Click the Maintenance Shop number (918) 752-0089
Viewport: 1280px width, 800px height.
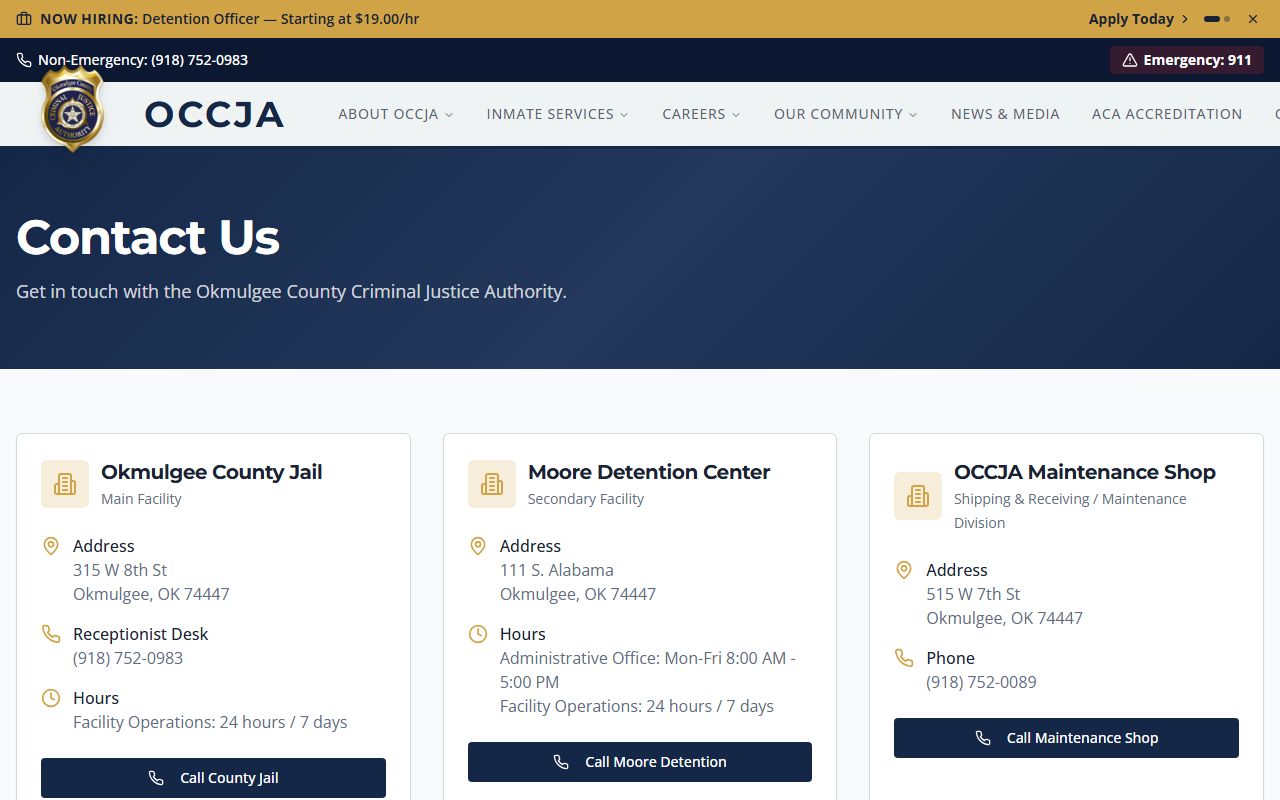pos(981,682)
